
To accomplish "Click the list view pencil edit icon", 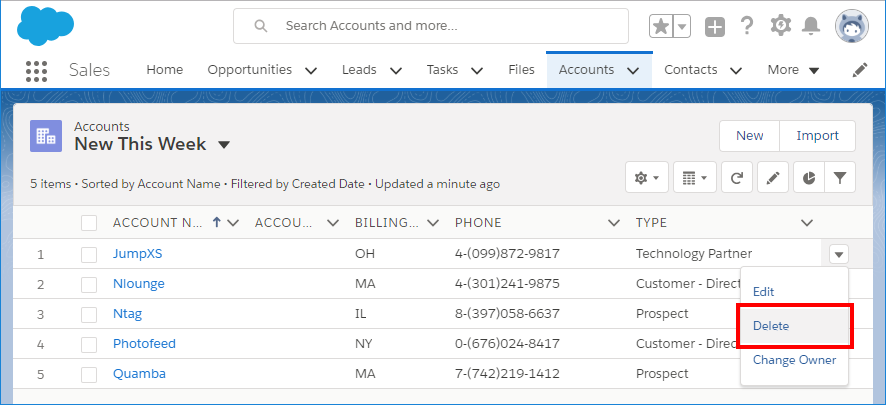I will click(x=772, y=178).
